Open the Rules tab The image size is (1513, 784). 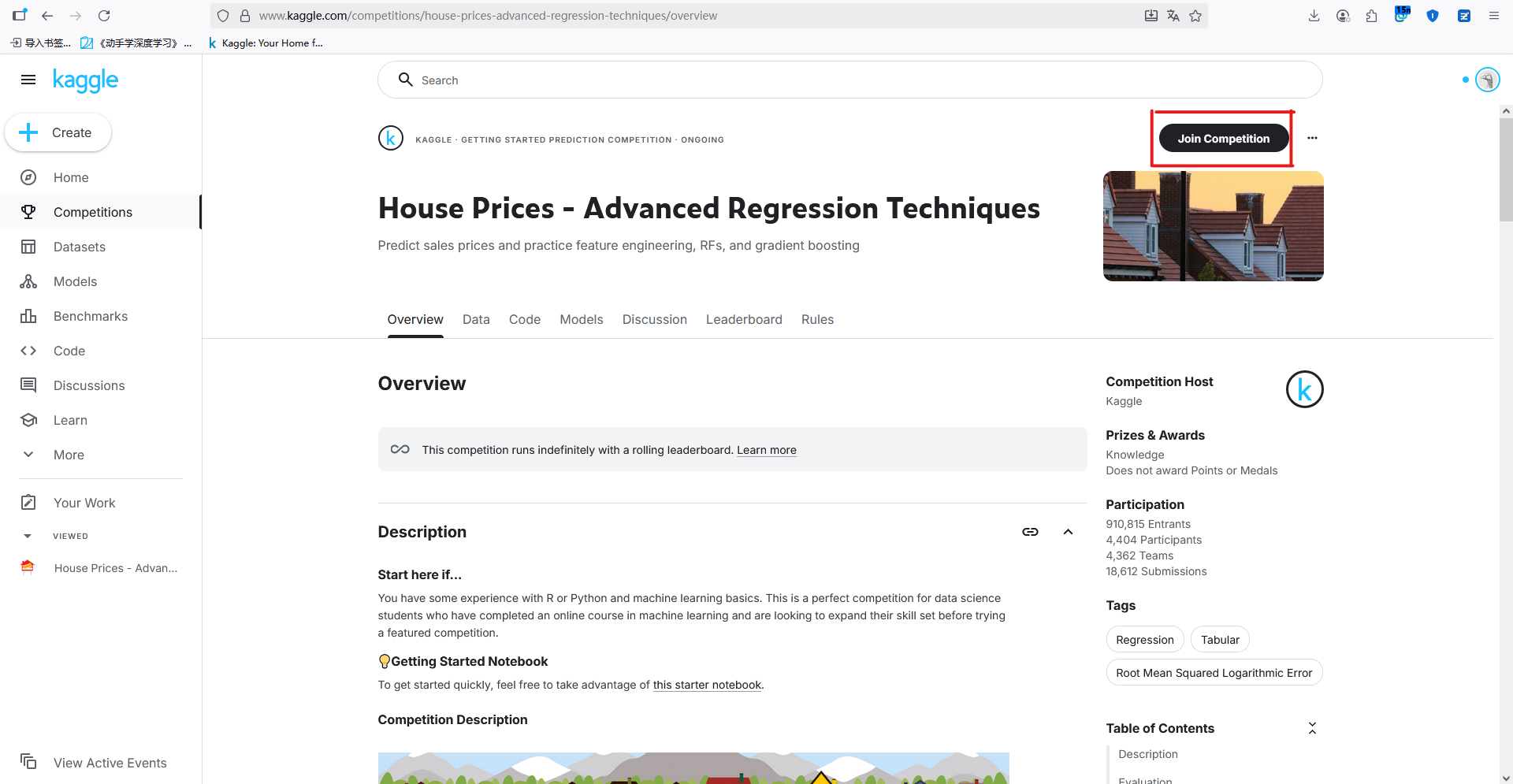tap(817, 319)
